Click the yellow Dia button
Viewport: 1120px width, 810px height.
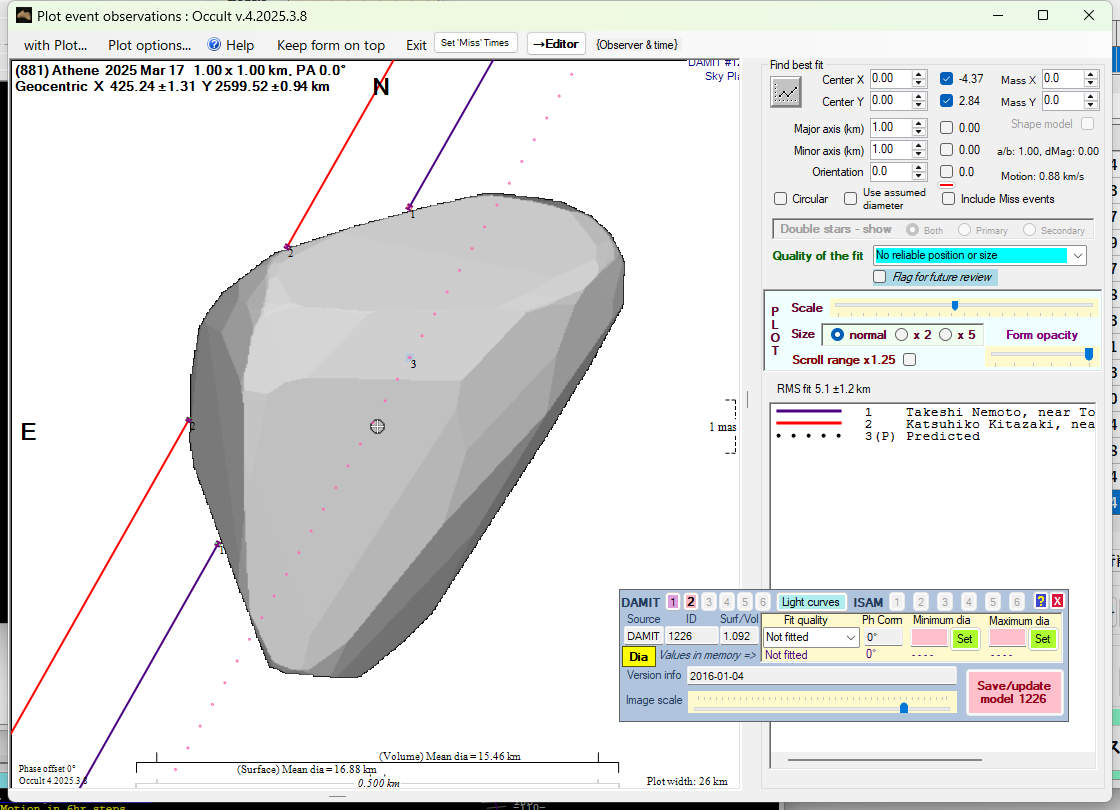point(638,657)
